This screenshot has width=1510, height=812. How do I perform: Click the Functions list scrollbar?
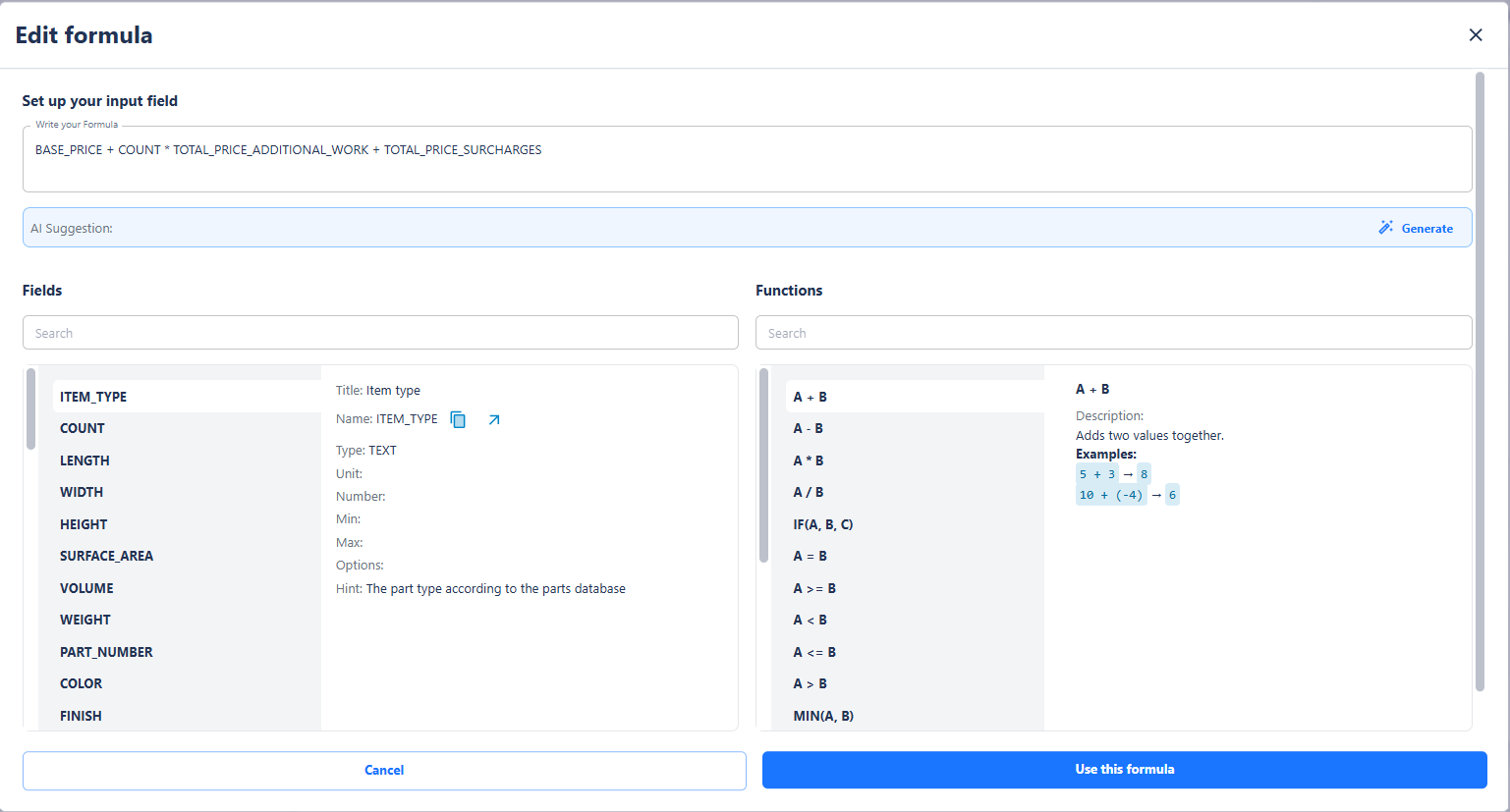click(x=763, y=466)
